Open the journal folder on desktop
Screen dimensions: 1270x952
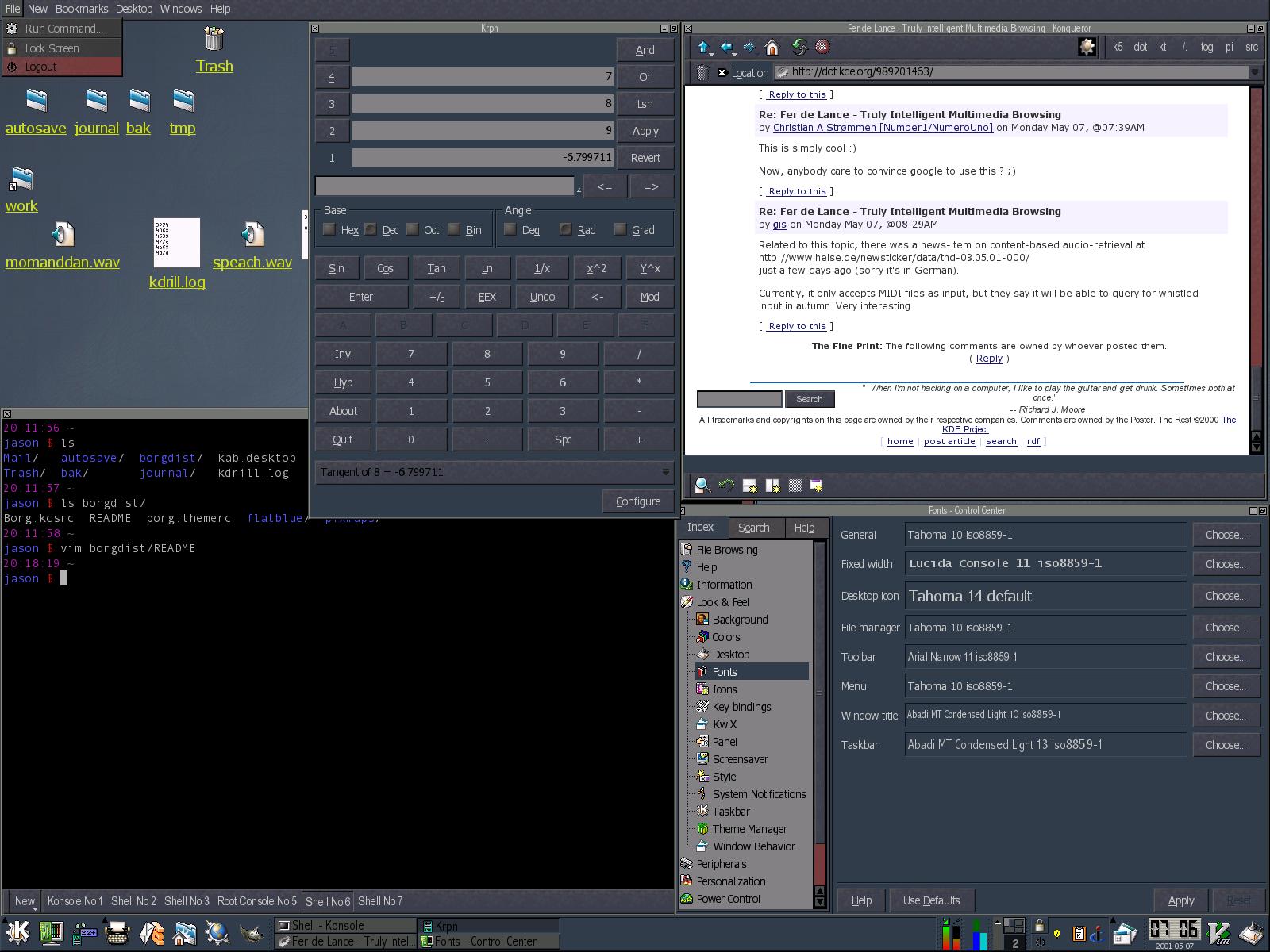(97, 111)
